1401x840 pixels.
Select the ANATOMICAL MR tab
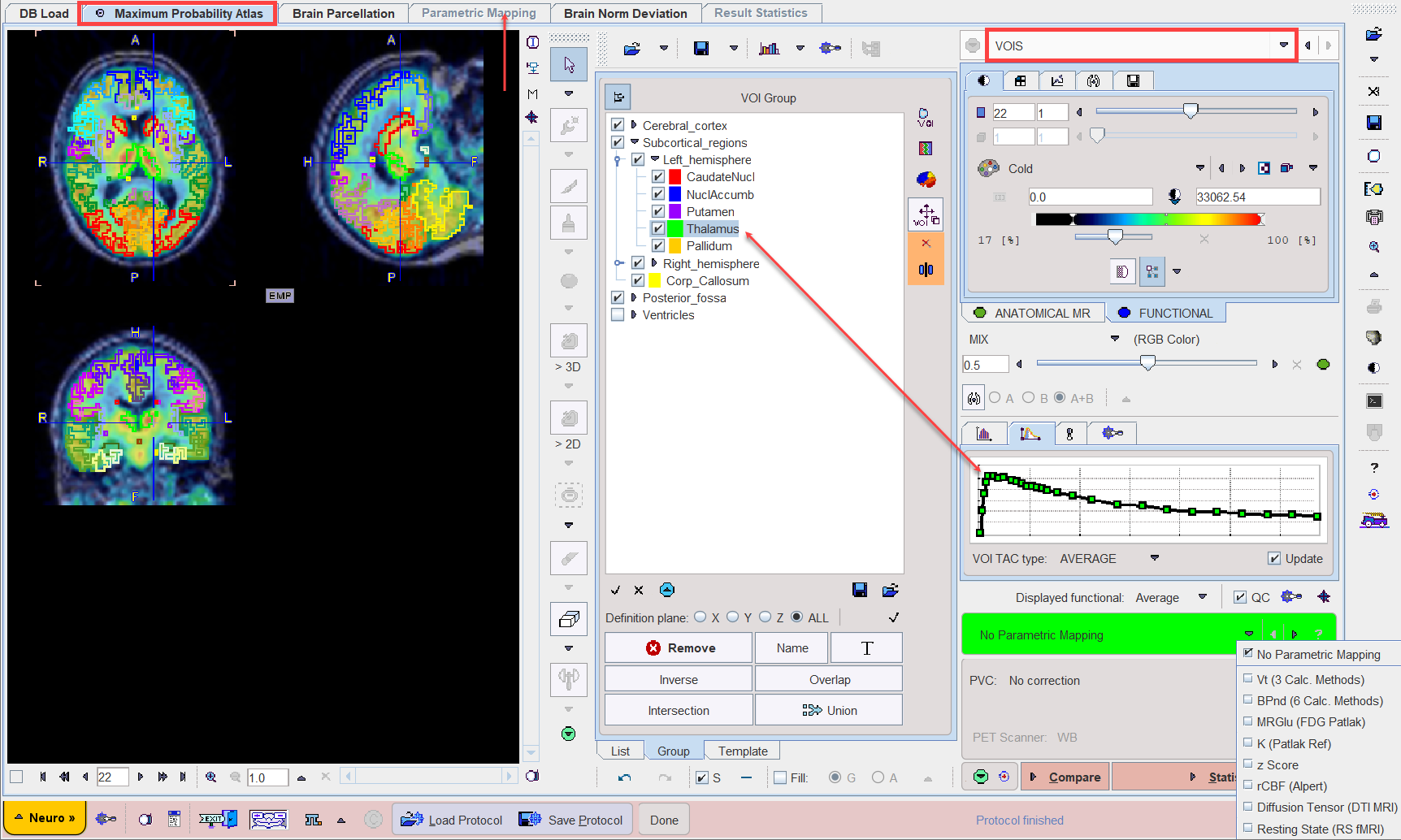[x=1033, y=313]
